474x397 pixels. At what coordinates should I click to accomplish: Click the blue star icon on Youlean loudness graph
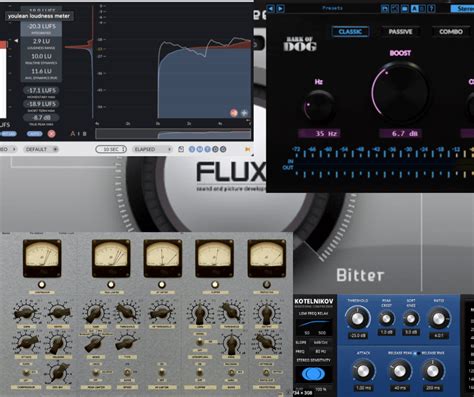(x=244, y=113)
